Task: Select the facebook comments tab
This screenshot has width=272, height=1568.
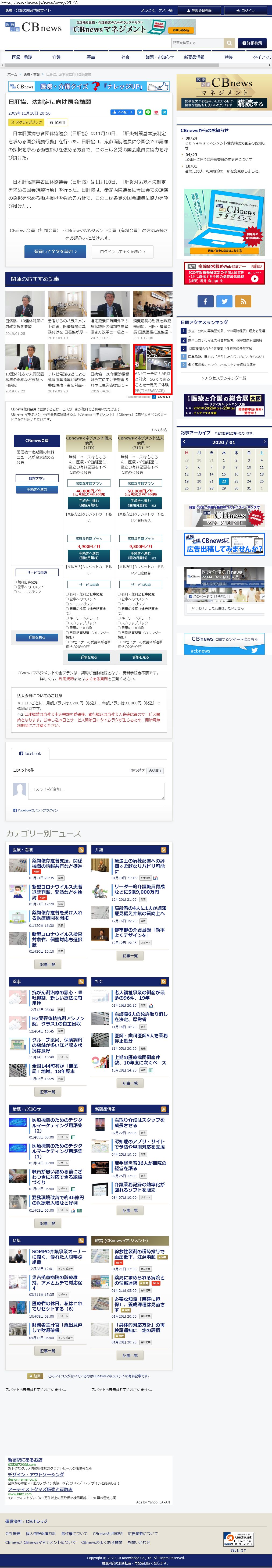Action: [x=30, y=754]
